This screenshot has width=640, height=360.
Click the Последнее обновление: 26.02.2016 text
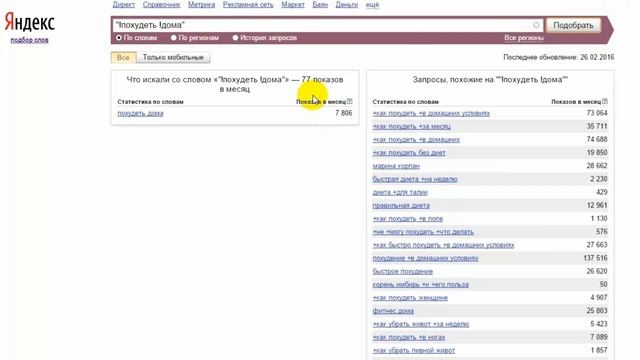pyautogui.click(x=558, y=57)
